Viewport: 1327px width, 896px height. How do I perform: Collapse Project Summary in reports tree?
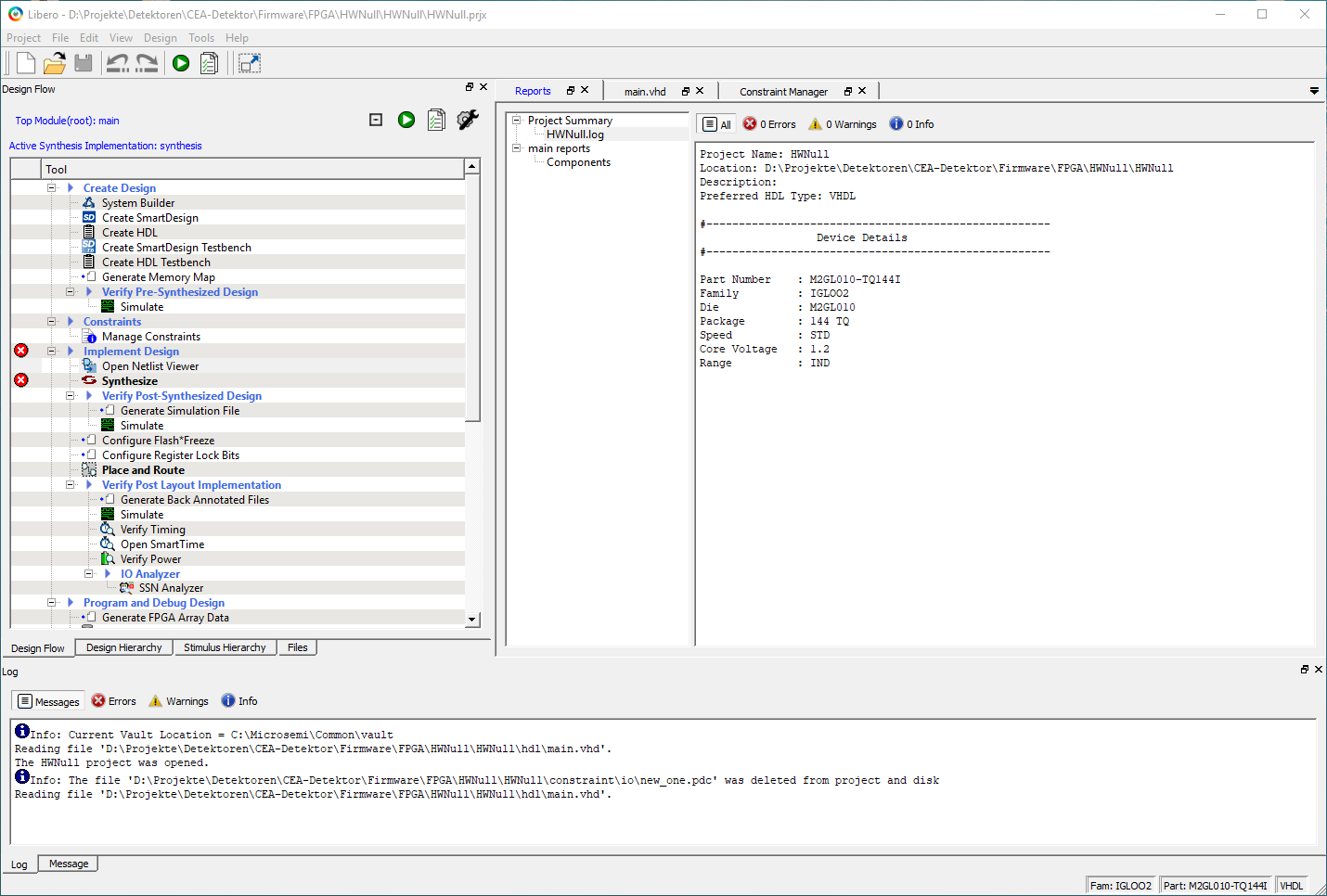(517, 121)
